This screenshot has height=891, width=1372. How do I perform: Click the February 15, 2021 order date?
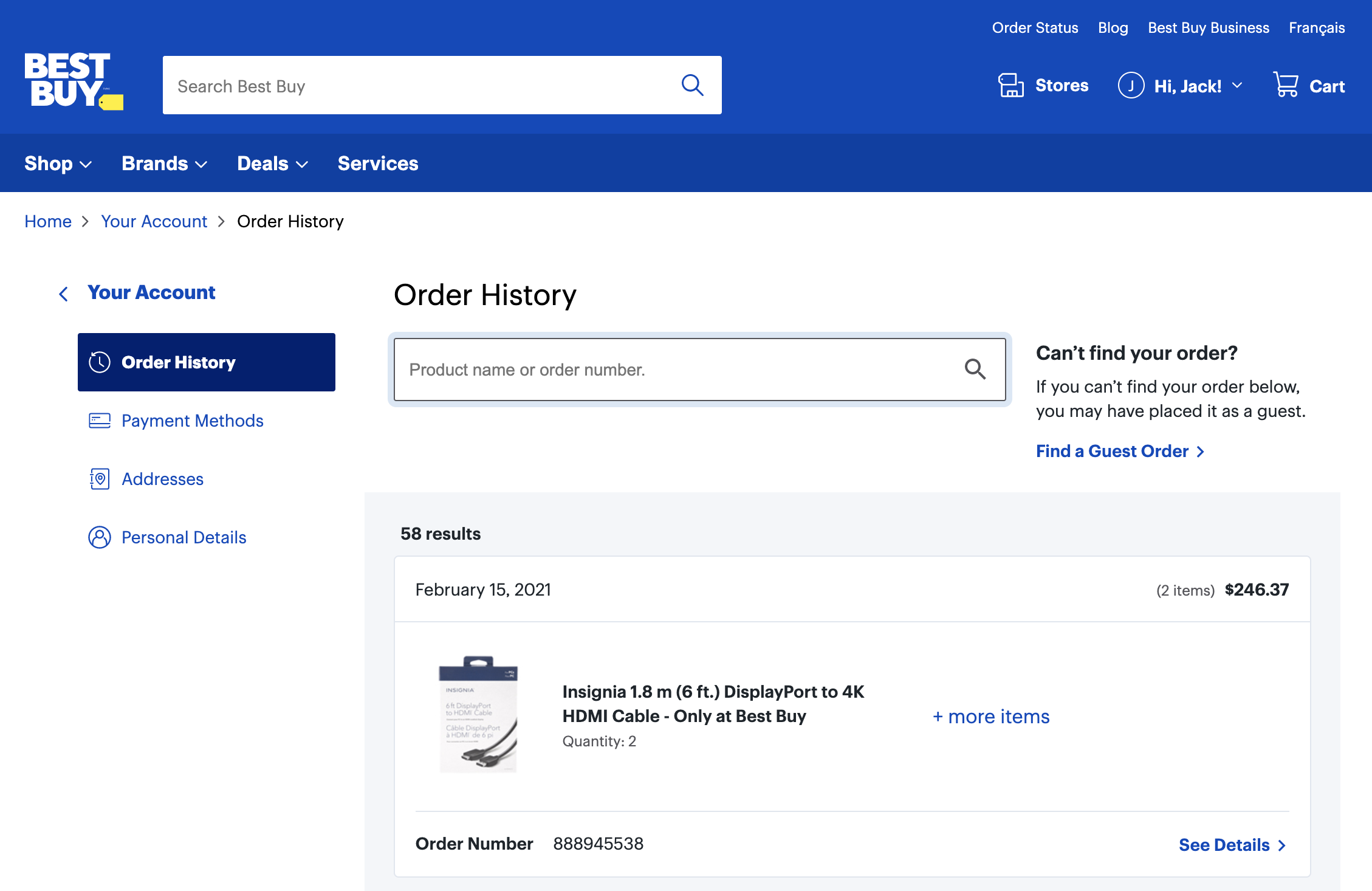pyautogui.click(x=483, y=590)
